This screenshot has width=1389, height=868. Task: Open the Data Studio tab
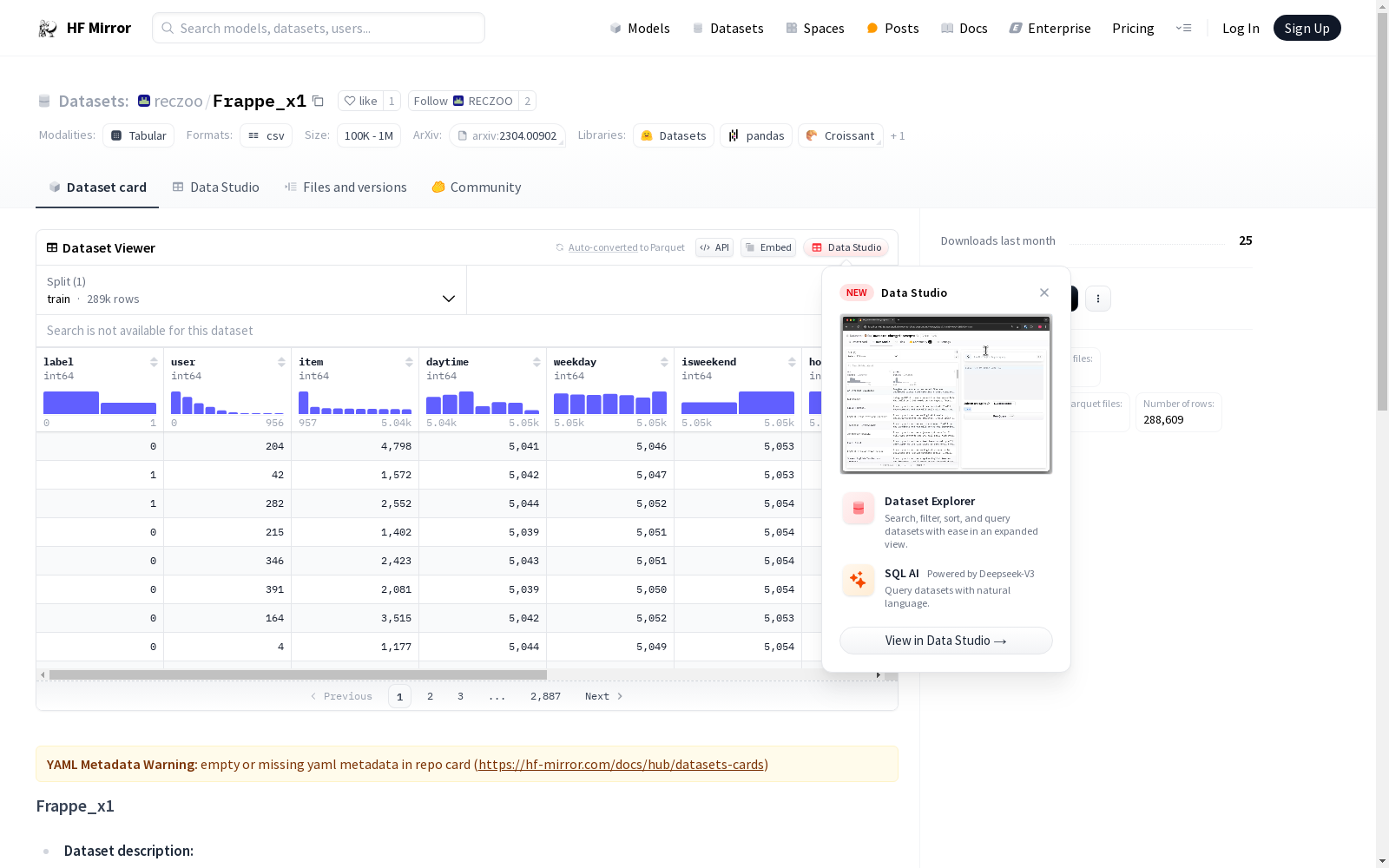[x=215, y=187]
